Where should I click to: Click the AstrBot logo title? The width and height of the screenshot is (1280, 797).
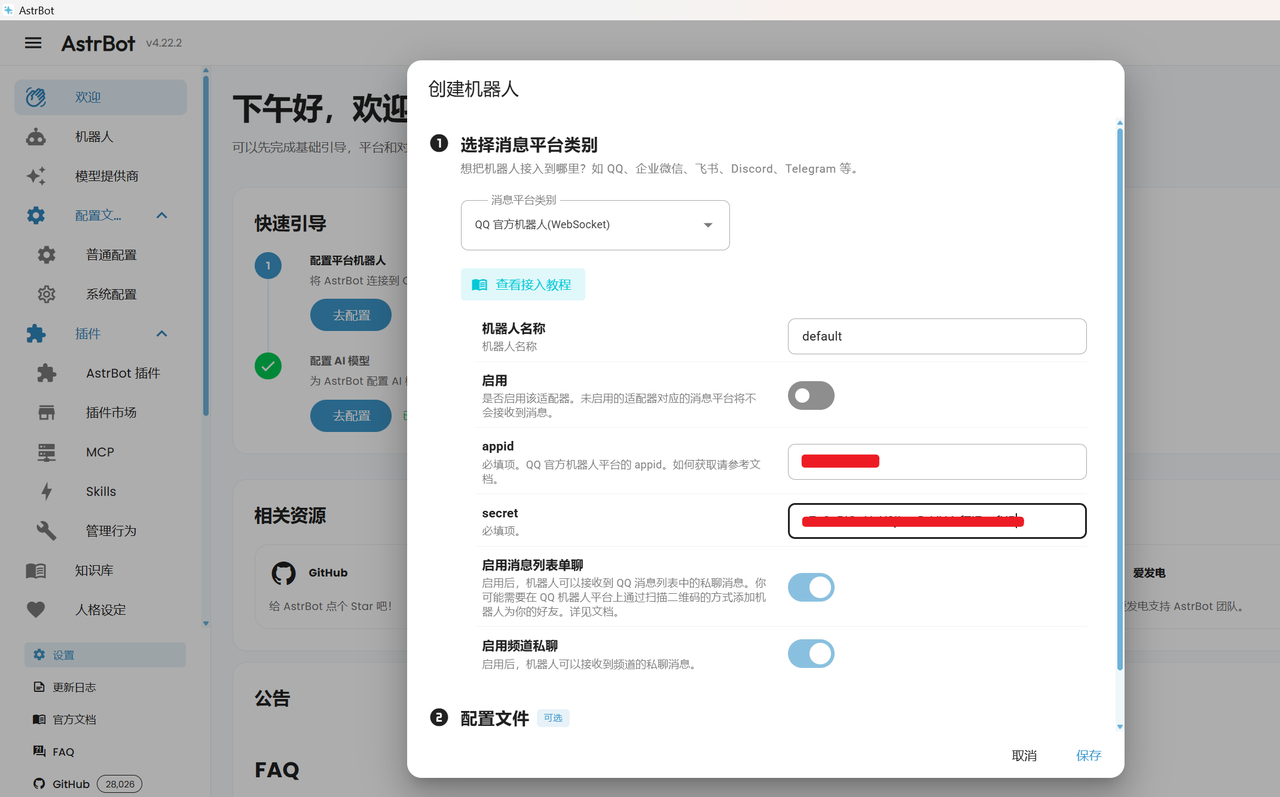(98, 43)
